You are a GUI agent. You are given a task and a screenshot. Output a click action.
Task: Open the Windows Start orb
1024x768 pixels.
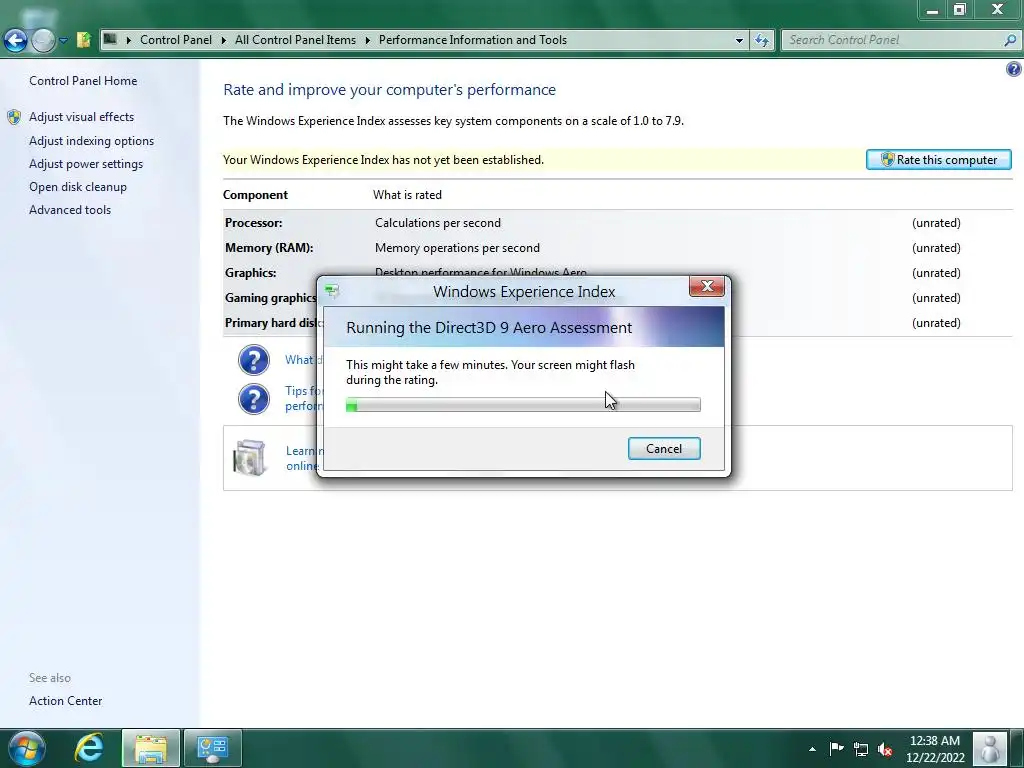click(x=27, y=748)
